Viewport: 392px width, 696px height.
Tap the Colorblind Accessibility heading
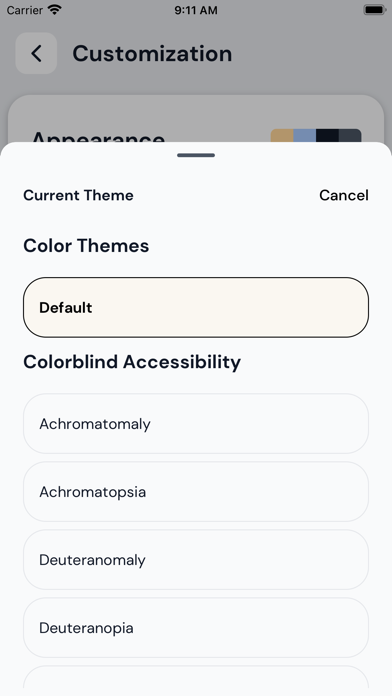point(132,362)
